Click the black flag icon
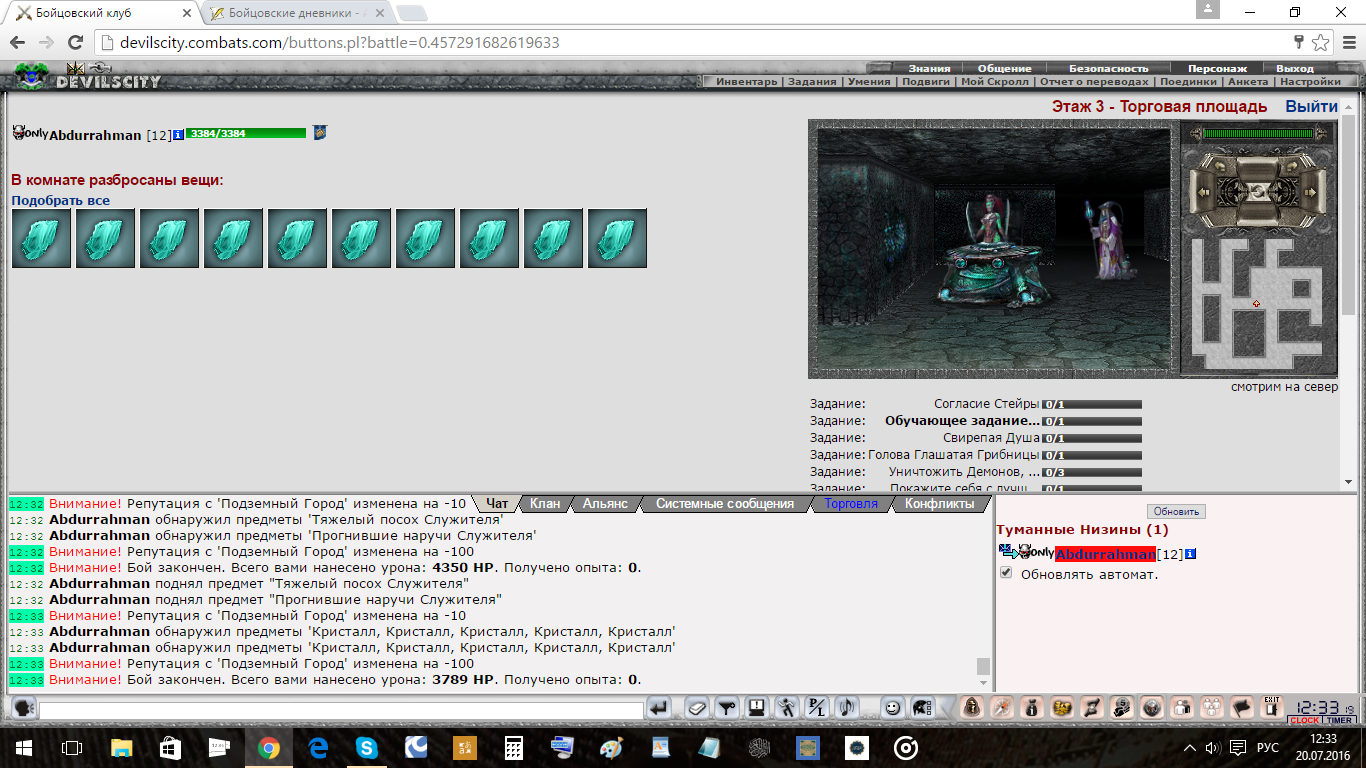 (1241, 707)
